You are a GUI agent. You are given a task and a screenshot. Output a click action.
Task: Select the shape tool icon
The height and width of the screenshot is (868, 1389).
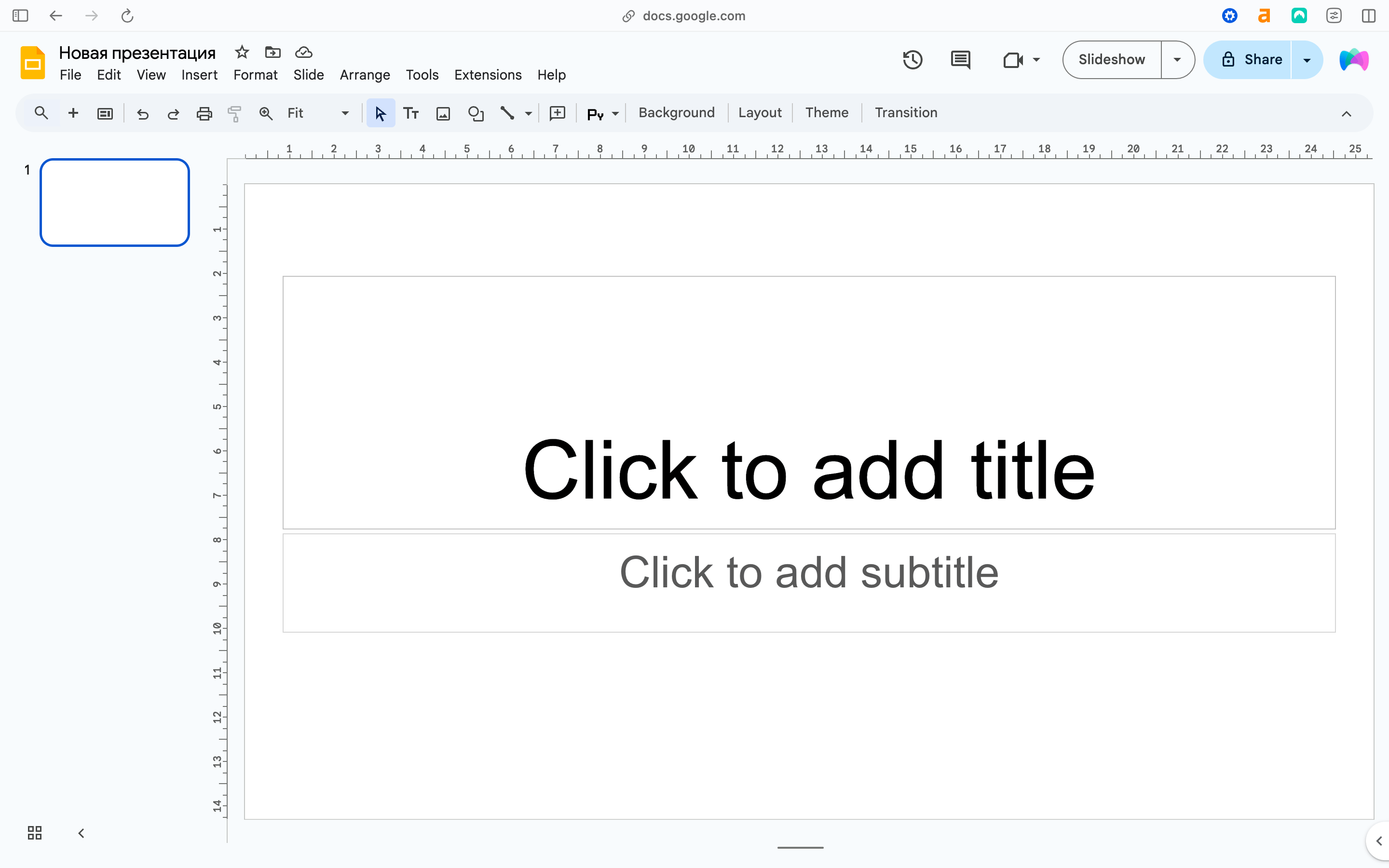475,113
